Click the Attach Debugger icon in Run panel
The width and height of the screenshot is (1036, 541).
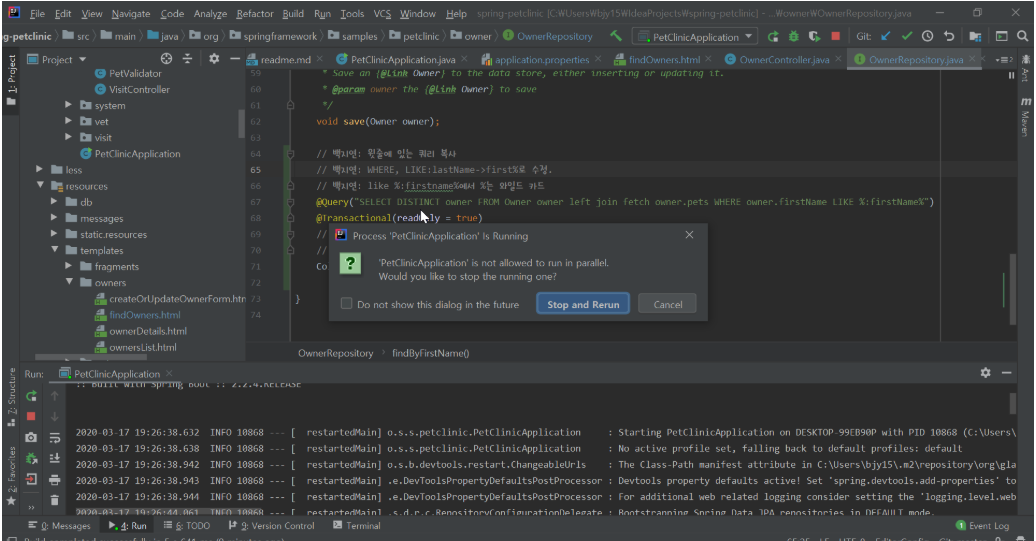tap(31, 458)
